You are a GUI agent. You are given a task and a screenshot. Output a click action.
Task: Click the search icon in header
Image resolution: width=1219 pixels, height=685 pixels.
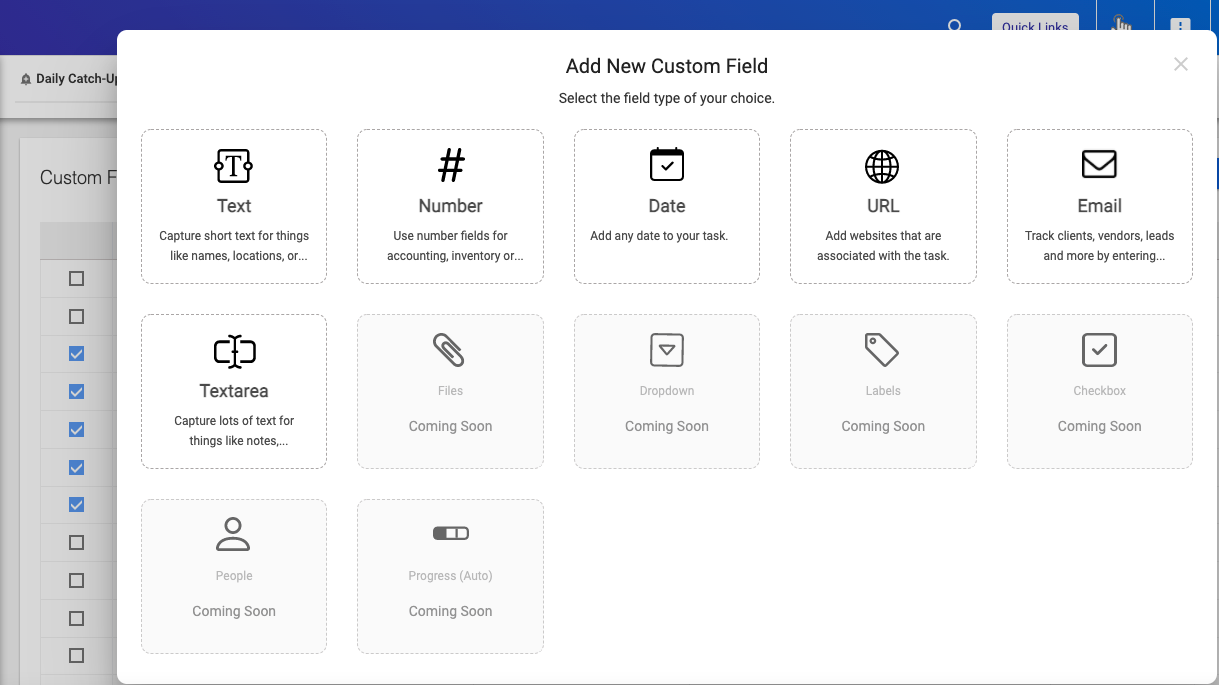click(955, 26)
